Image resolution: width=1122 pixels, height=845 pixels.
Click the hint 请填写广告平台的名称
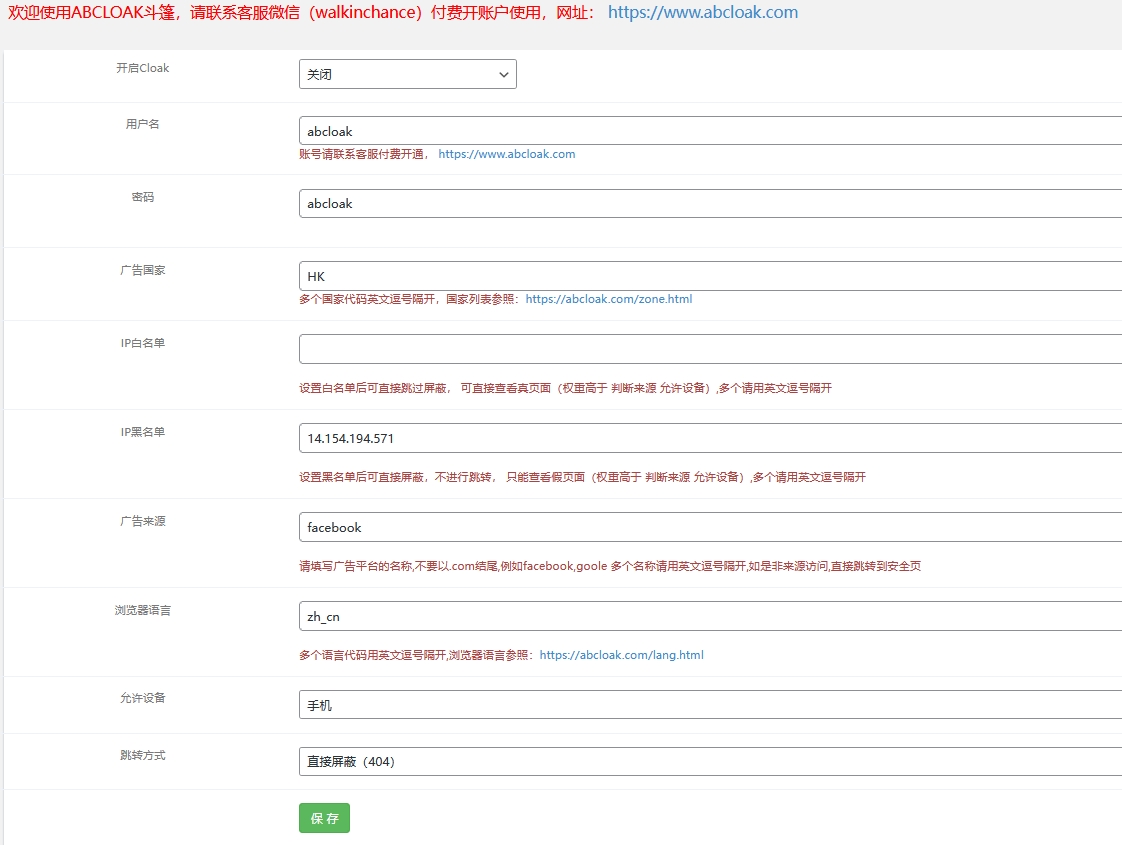(610, 566)
